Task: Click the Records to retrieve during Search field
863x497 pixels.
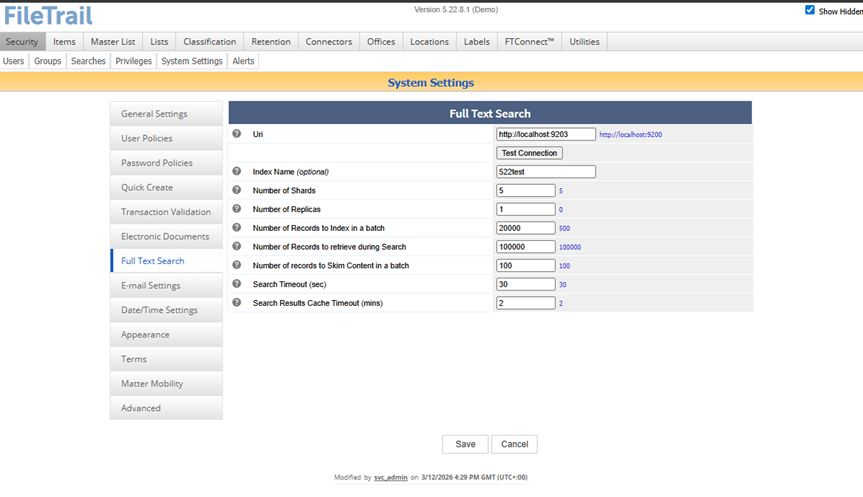Action: coord(526,247)
